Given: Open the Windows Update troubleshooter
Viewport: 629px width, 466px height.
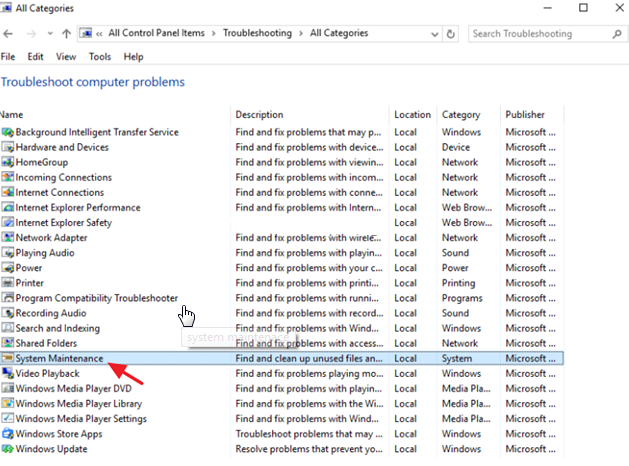Looking at the screenshot, I should click(x=51, y=449).
